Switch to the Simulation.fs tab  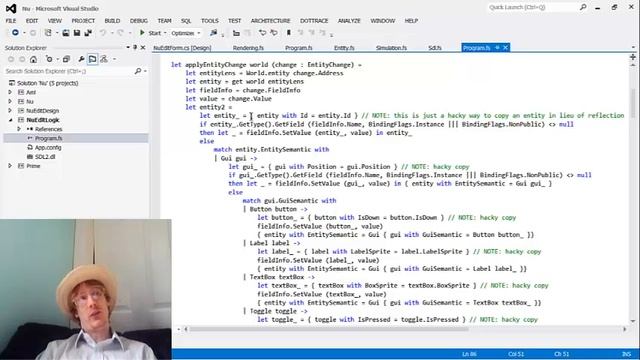tap(391, 48)
